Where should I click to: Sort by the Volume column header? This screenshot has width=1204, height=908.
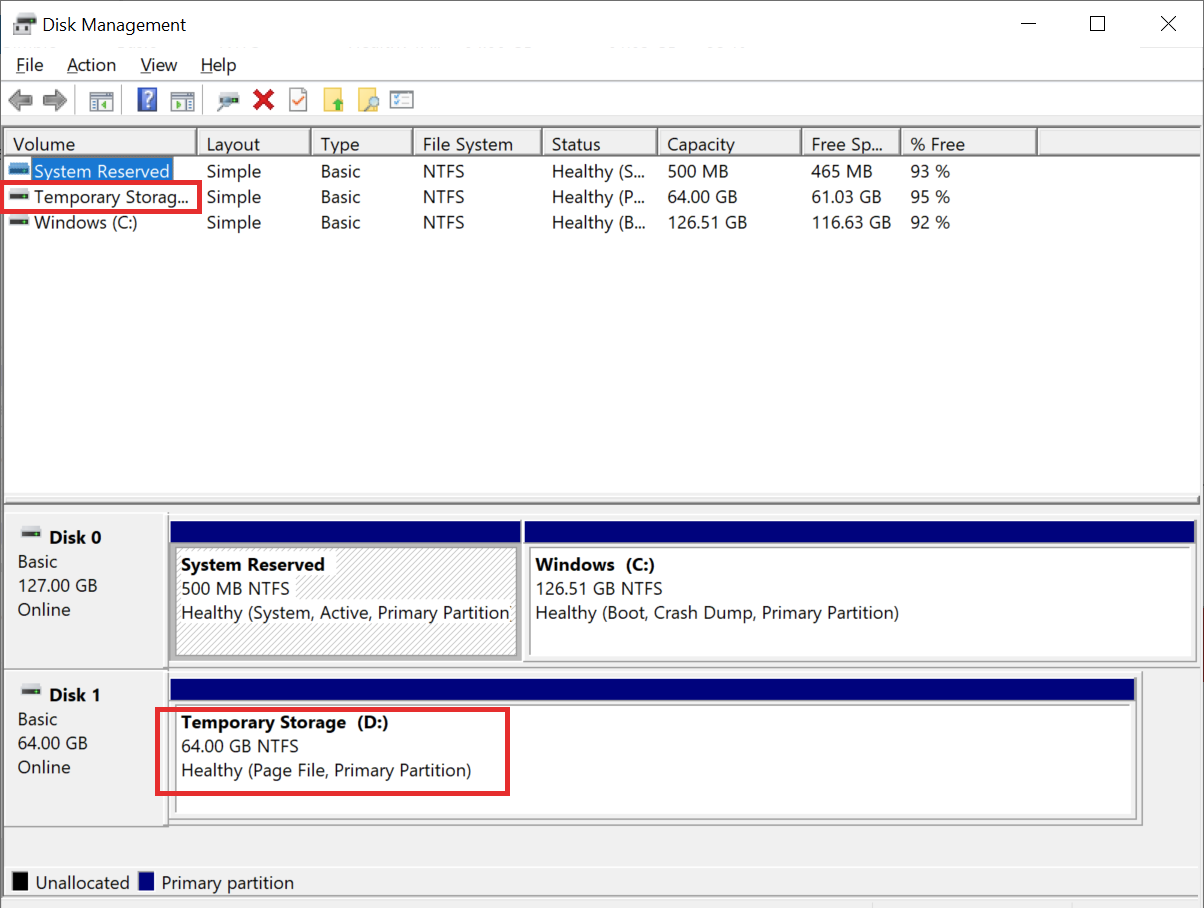[x=100, y=144]
